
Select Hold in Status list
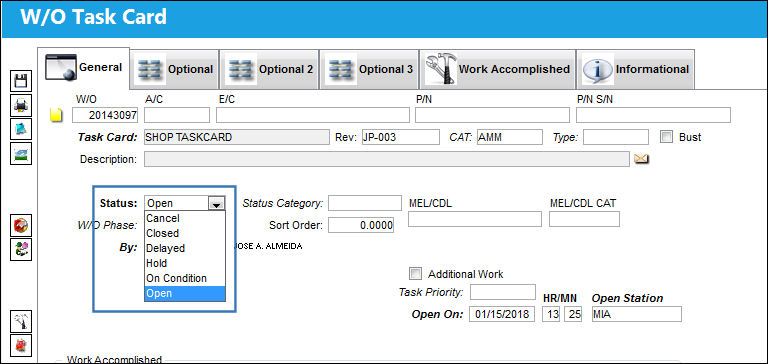(x=185, y=264)
